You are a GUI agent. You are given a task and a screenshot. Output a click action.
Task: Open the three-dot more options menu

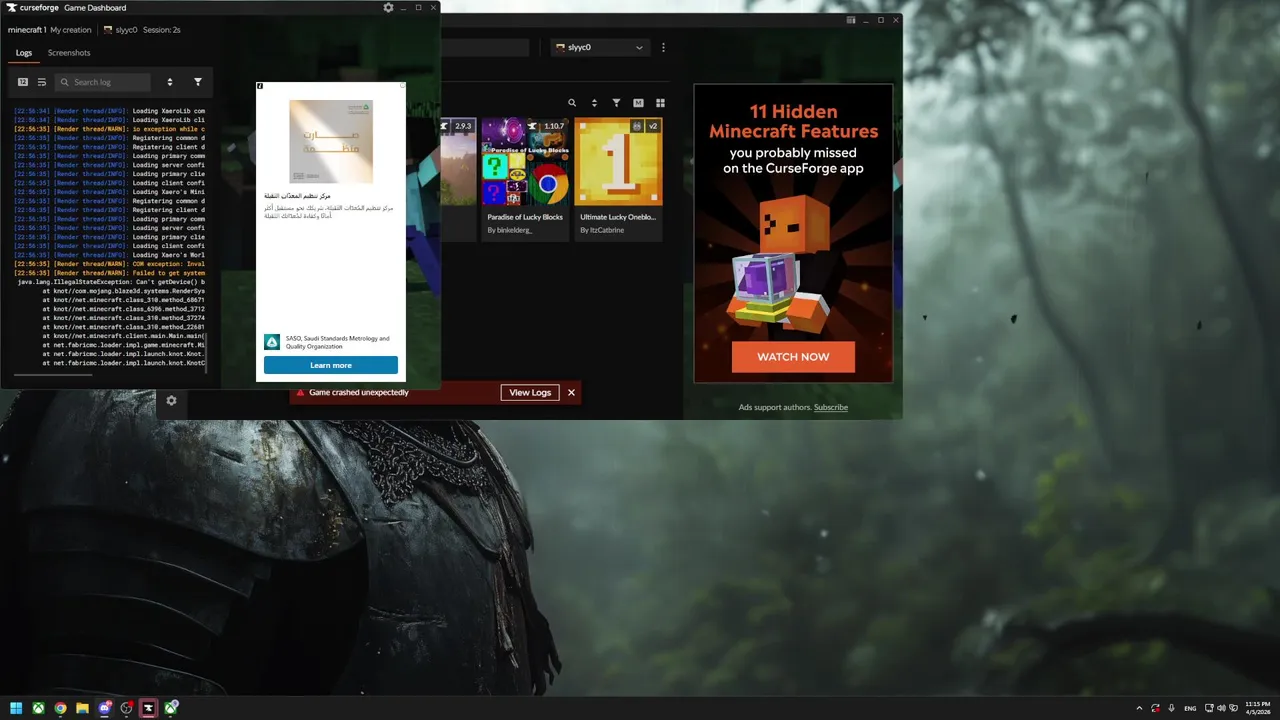(x=663, y=47)
